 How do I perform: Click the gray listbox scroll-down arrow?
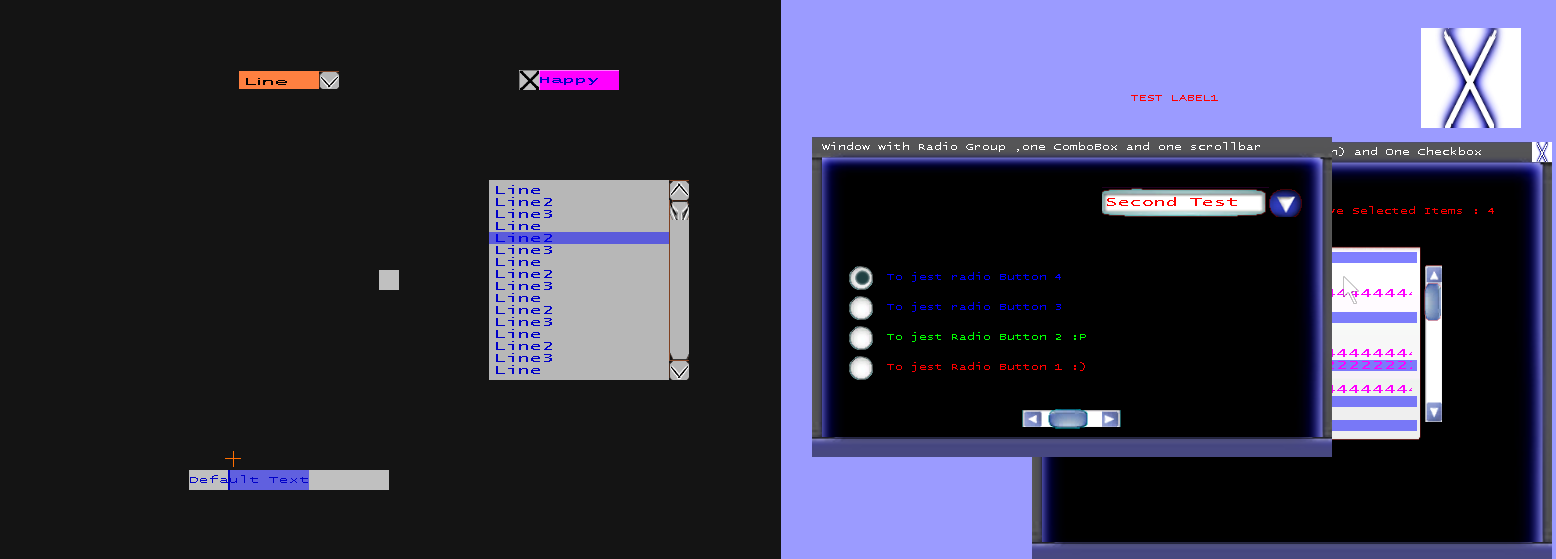679,370
